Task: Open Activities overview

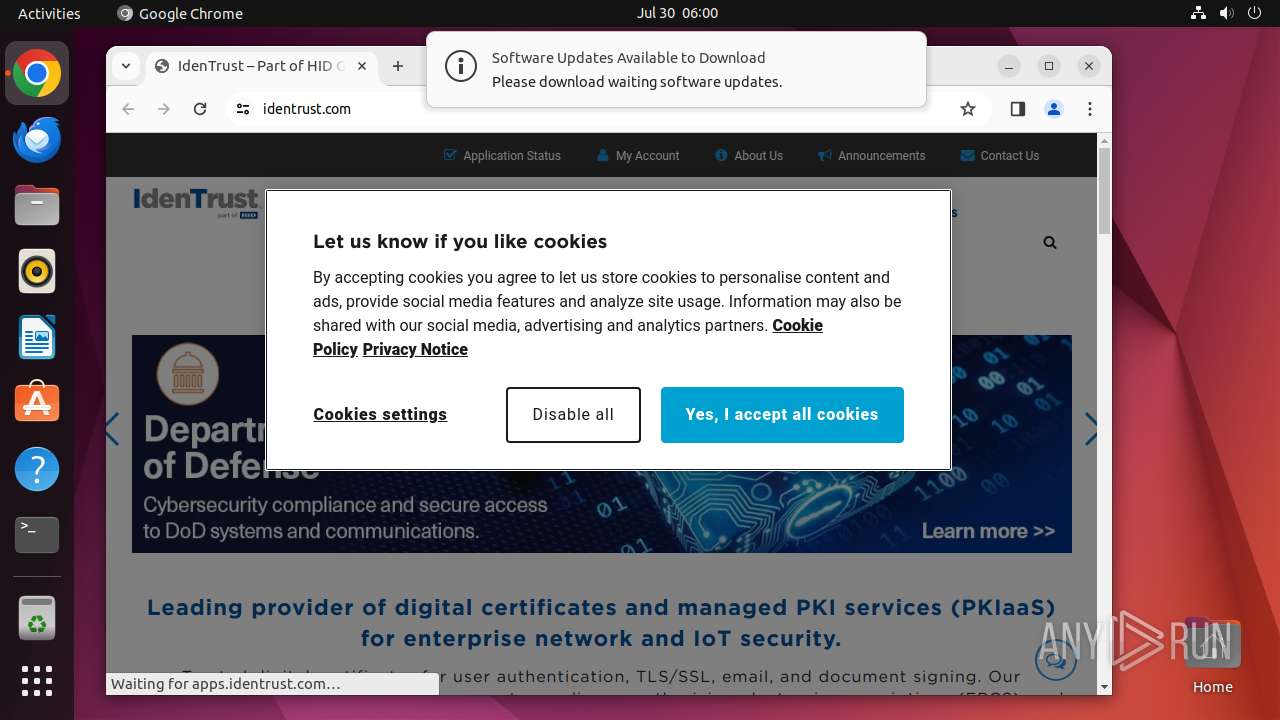Action: (49, 13)
